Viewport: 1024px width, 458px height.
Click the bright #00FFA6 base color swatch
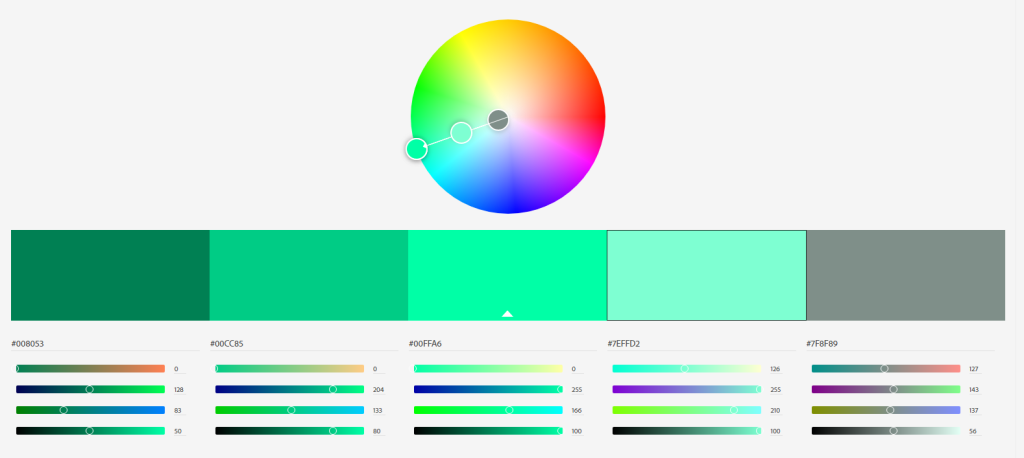coord(507,270)
